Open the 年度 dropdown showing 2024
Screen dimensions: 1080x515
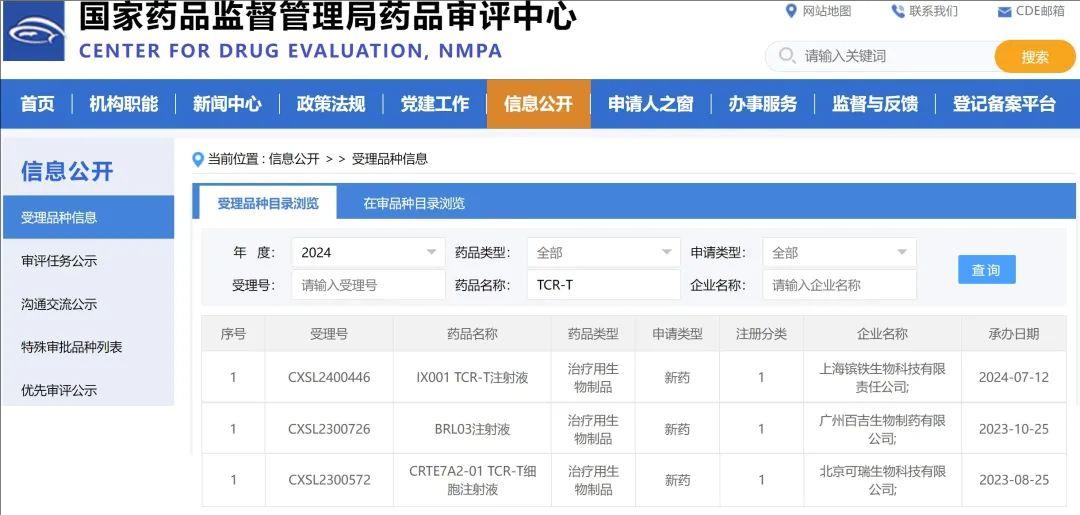click(x=368, y=253)
